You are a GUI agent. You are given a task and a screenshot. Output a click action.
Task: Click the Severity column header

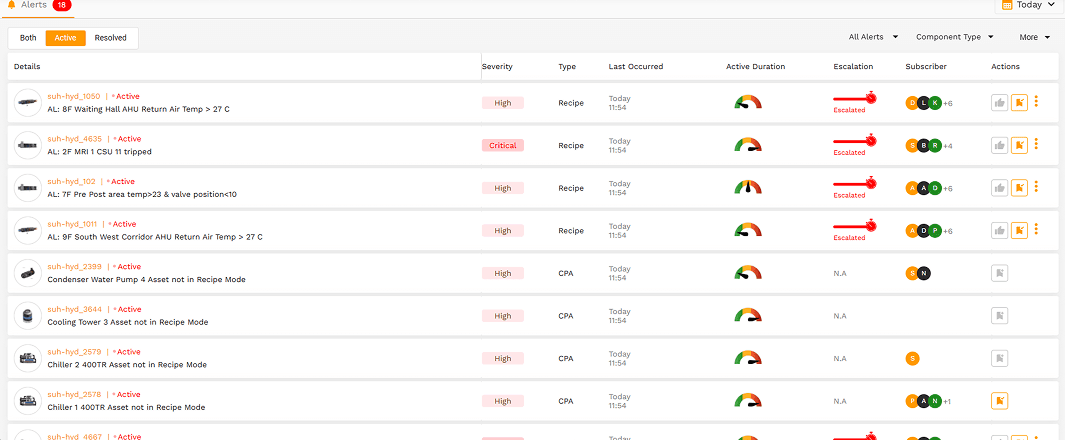point(497,67)
